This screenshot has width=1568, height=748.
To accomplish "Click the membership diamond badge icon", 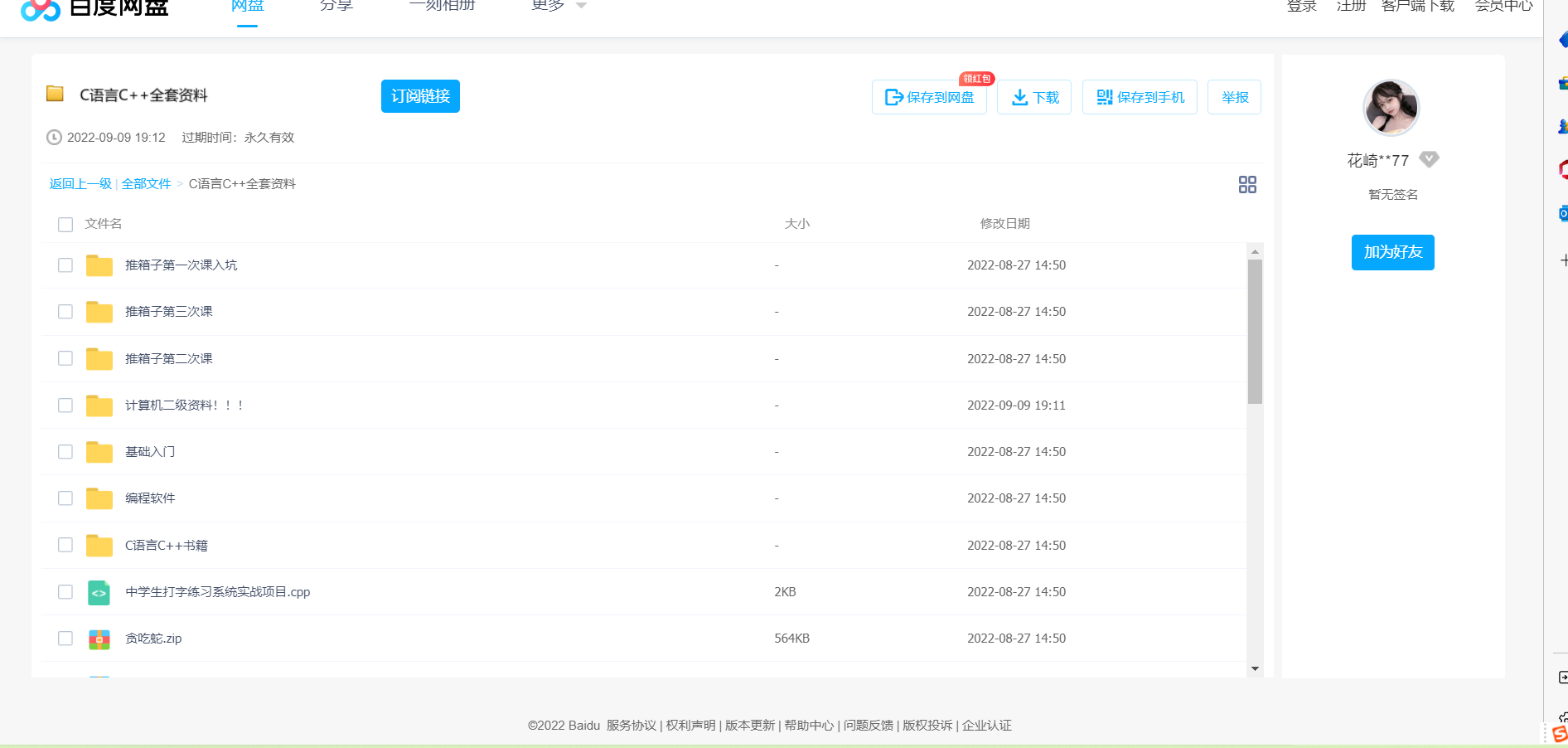I will click(x=1429, y=159).
